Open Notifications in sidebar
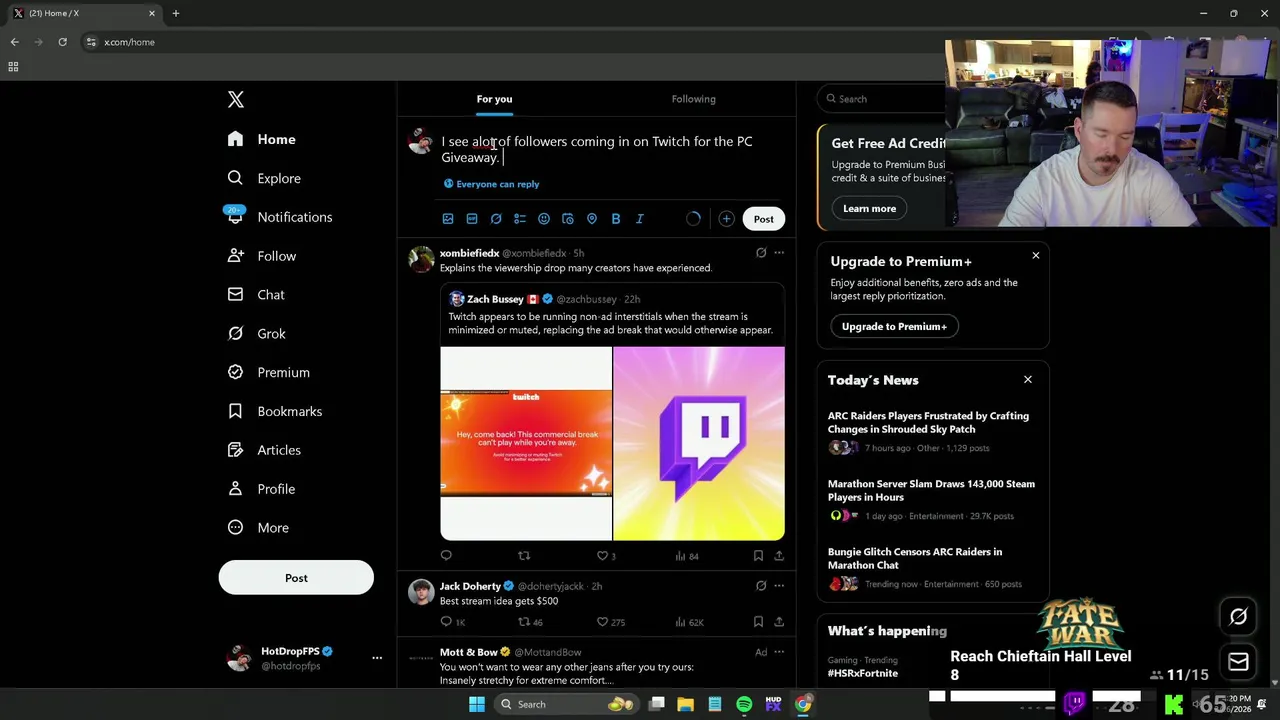The image size is (1280, 720). [279, 217]
